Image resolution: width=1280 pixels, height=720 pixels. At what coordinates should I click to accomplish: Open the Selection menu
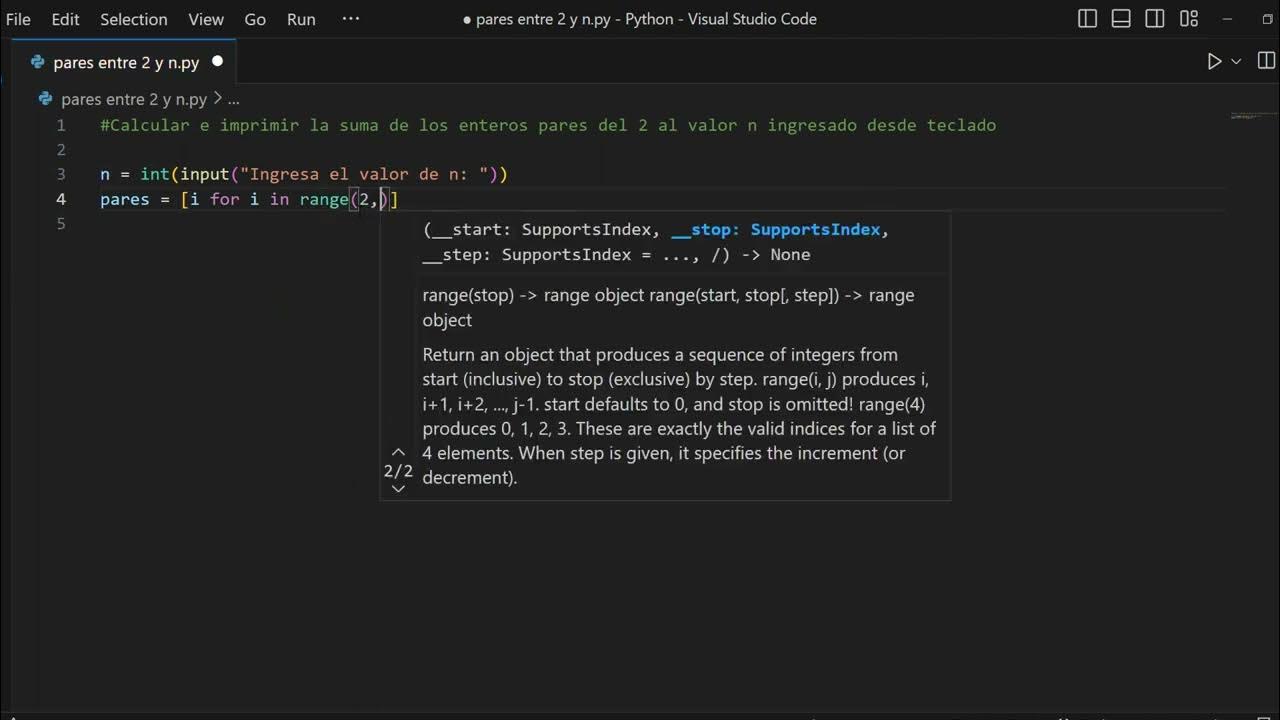tap(134, 19)
